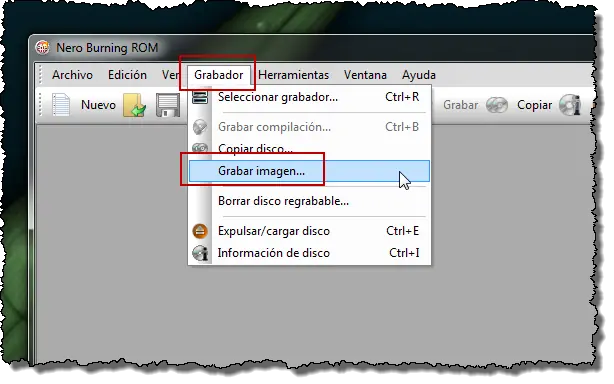The image size is (614, 384).
Task: Click the floppy disk save icon
Action: (x=168, y=105)
